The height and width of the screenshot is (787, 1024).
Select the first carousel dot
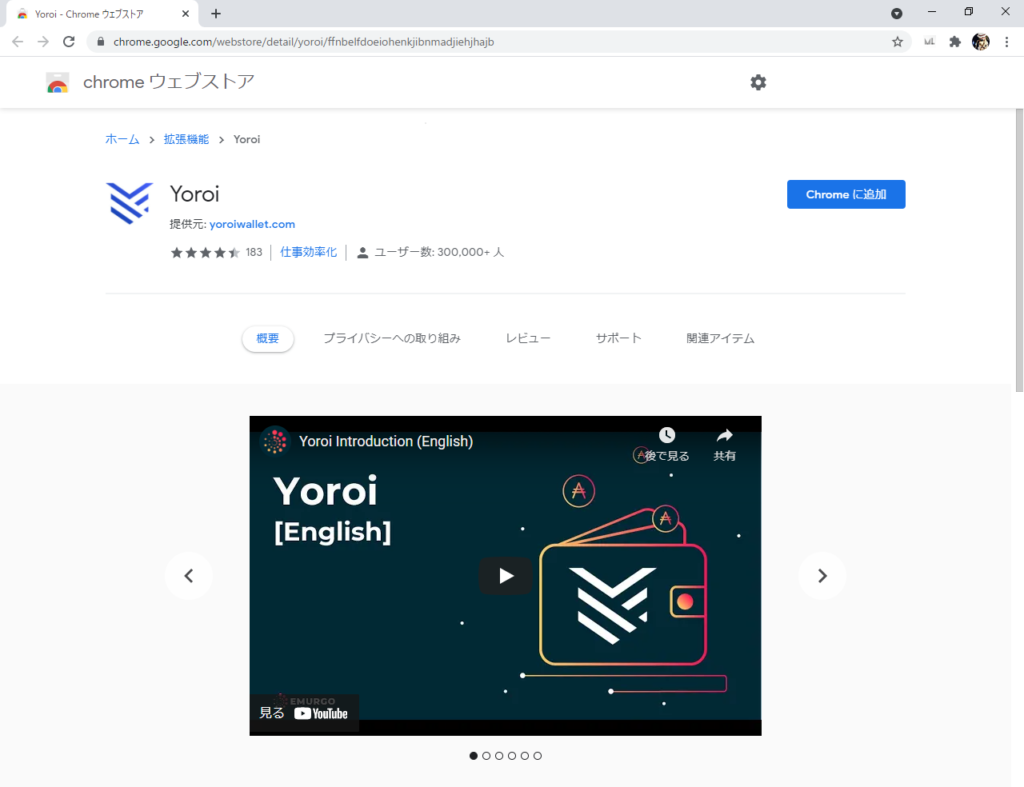pyautogui.click(x=473, y=756)
